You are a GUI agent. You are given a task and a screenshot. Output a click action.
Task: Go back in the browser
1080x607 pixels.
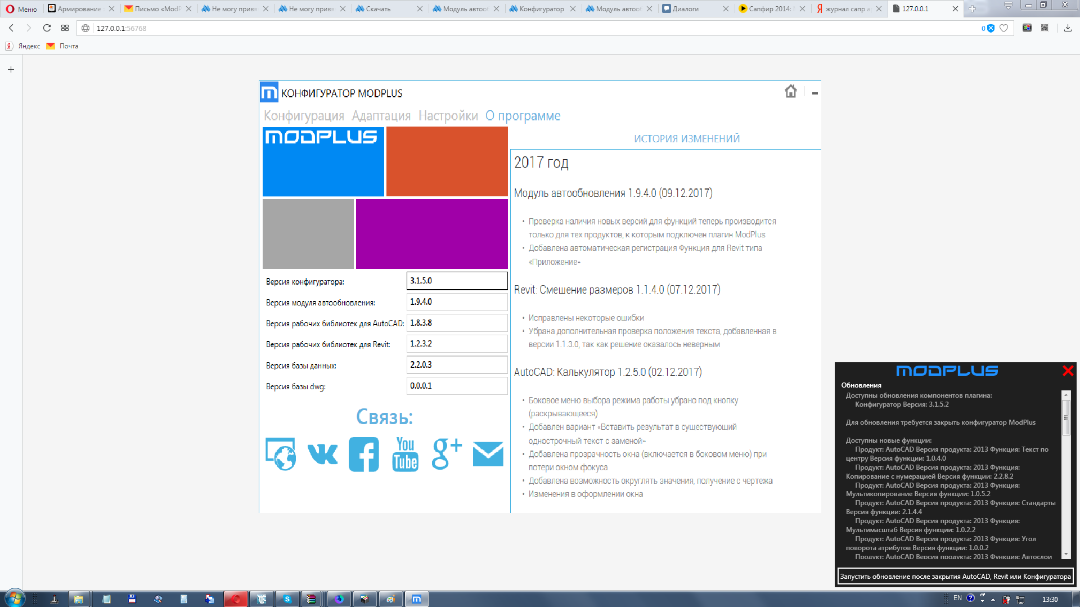(x=11, y=28)
